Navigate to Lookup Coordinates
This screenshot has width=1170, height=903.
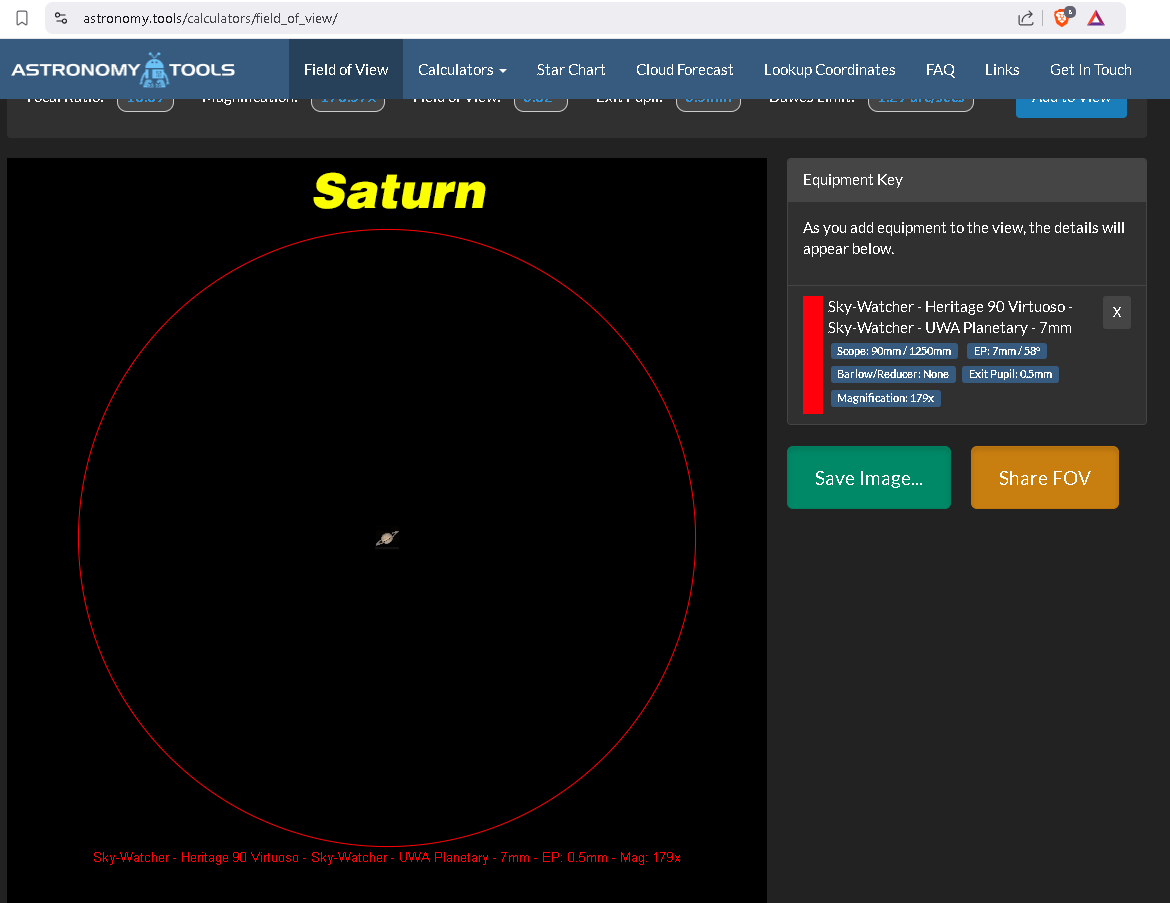point(829,70)
